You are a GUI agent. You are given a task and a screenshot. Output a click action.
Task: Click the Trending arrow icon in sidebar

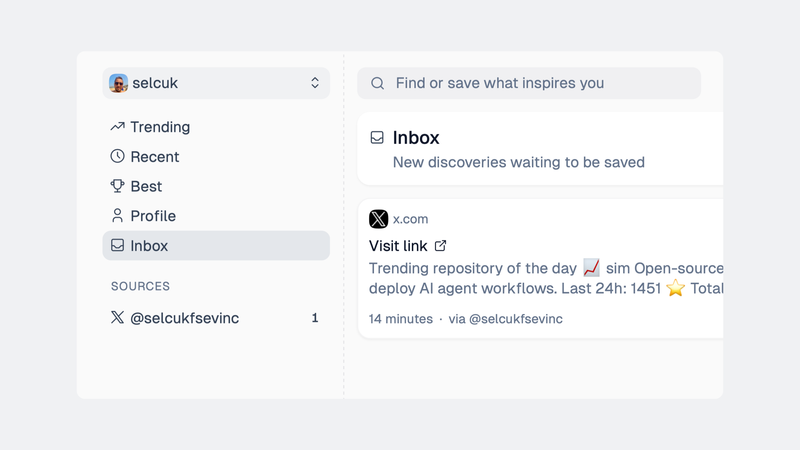click(x=117, y=127)
